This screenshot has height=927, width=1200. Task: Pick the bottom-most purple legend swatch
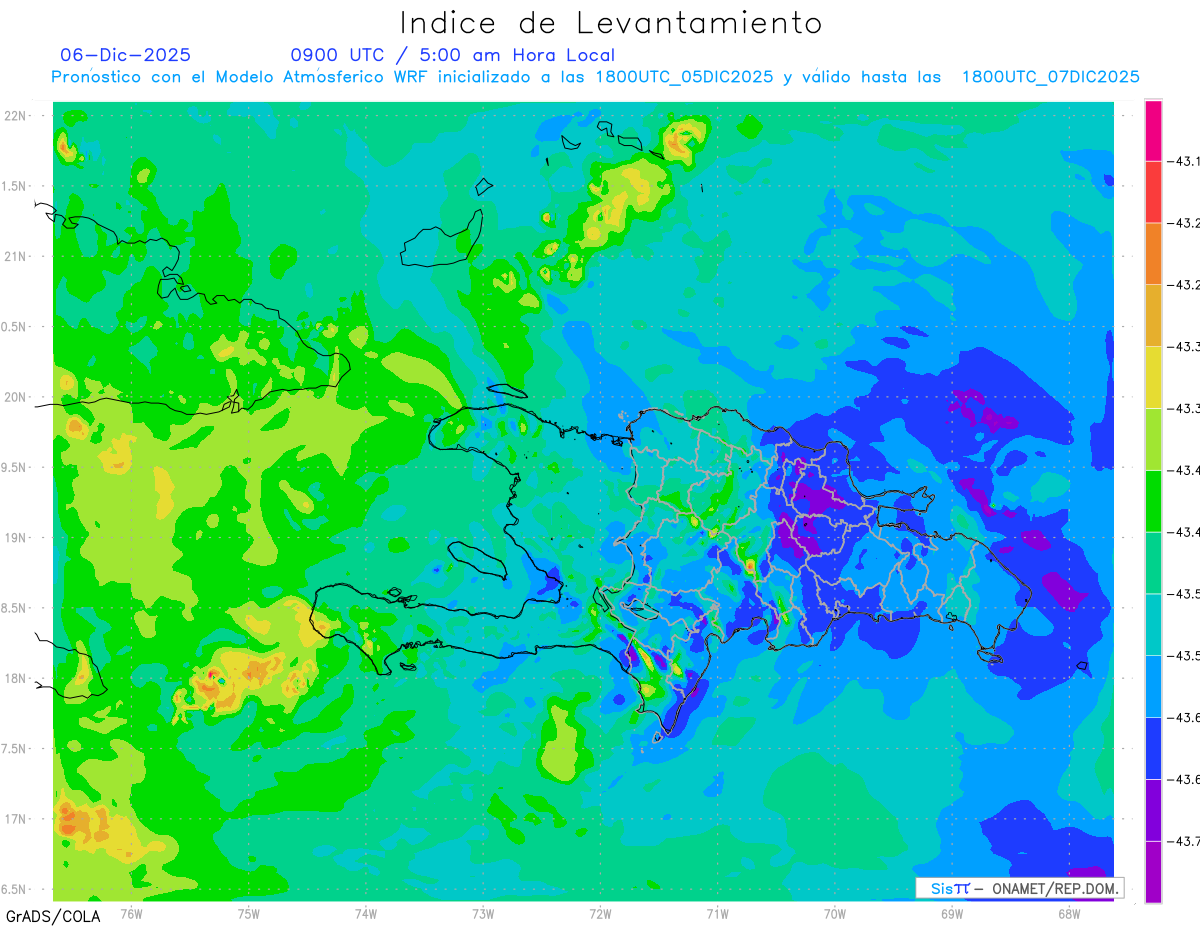[1153, 871]
